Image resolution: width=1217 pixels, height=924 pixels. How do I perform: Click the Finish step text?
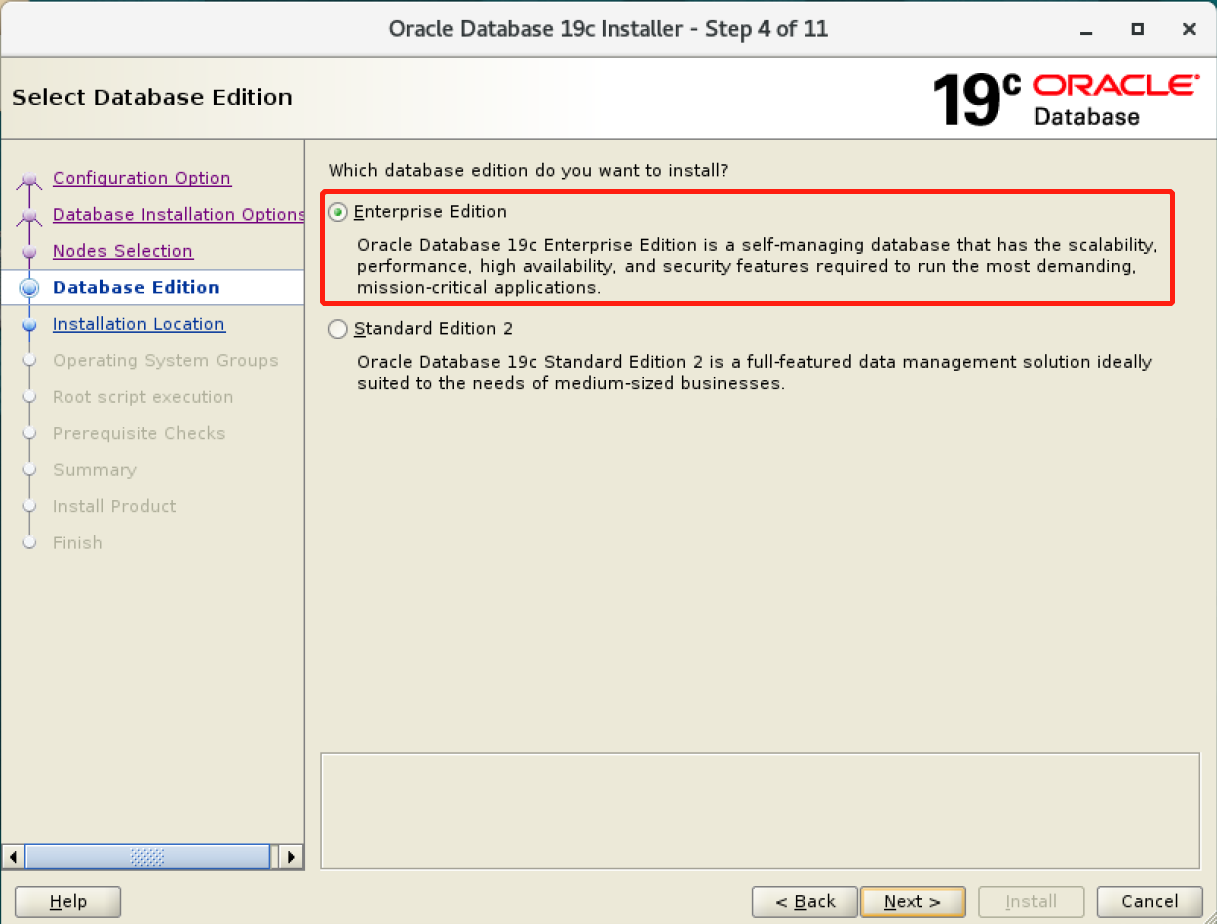(78, 543)
